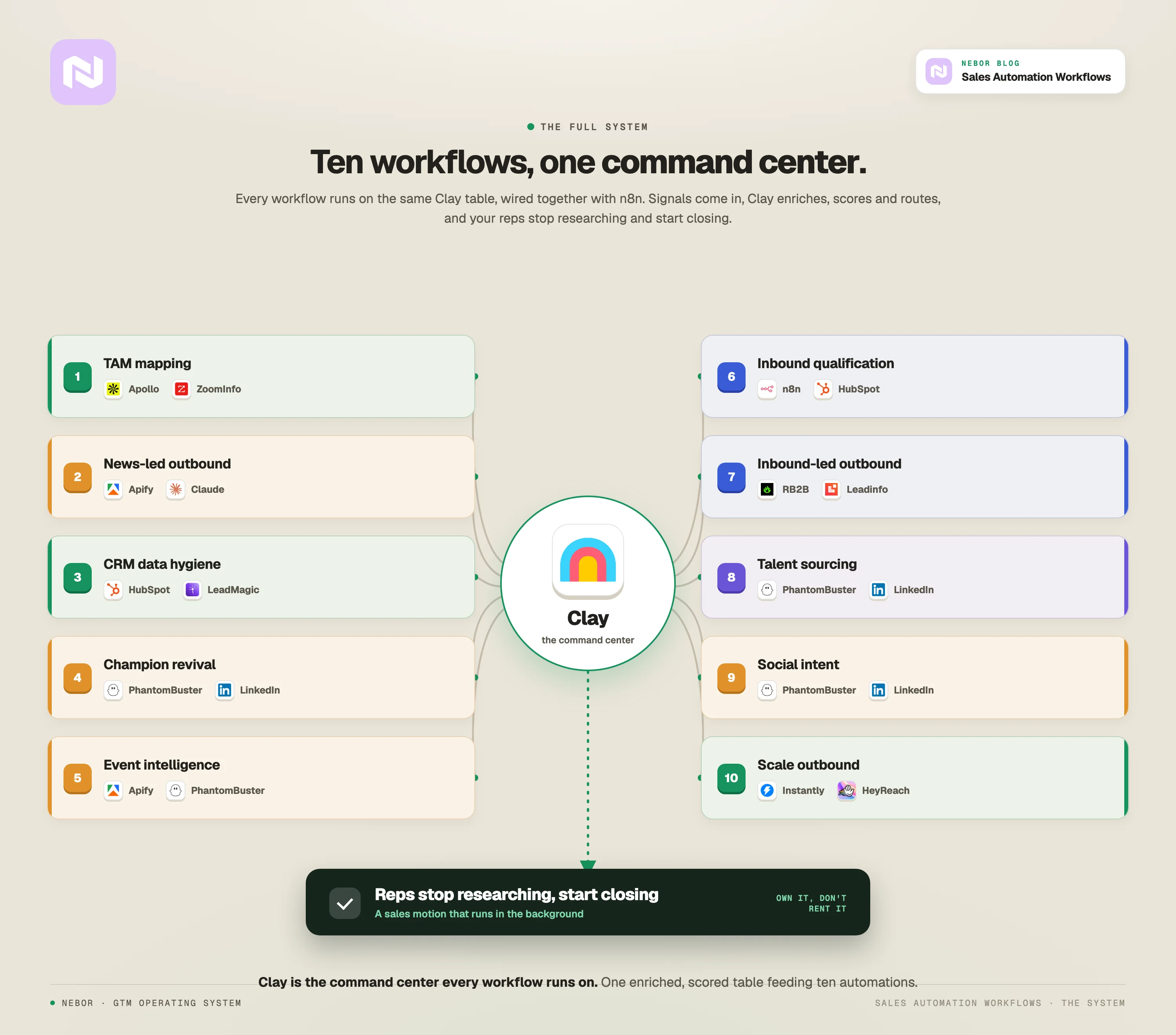This screenshot has width=1176, height=1035.
Task: Click the 'THE FULL SYSTEM' eyebrow label
Action: (594, 127)
